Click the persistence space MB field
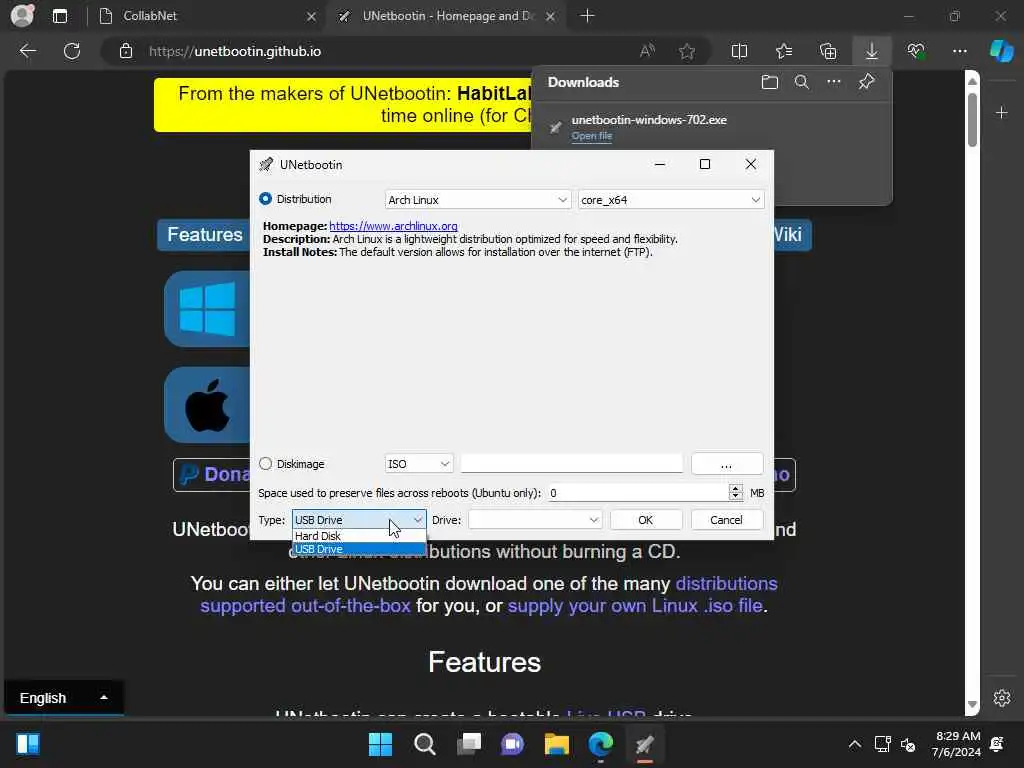 pos(638,493)
